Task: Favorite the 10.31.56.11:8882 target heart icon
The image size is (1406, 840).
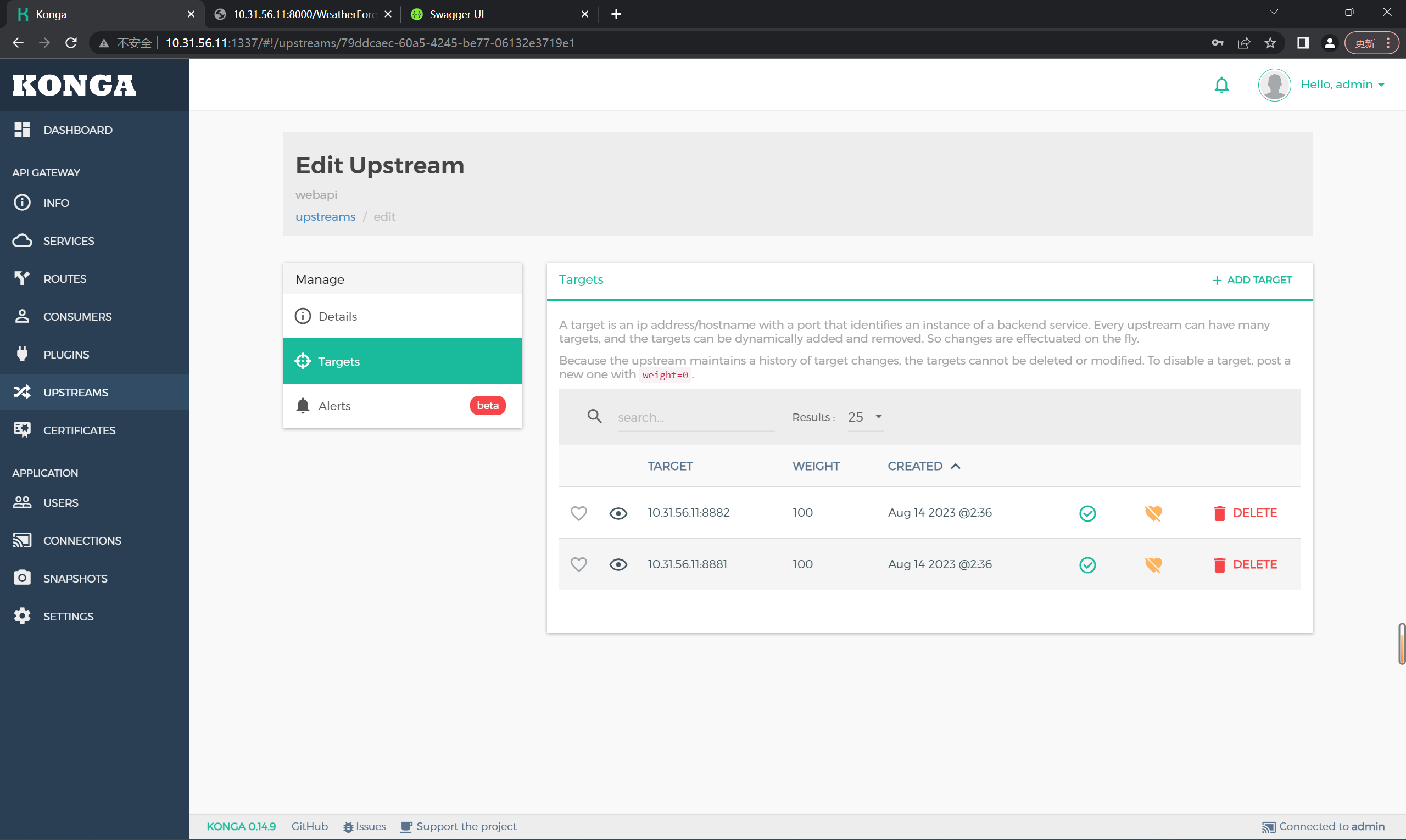Action: pos(578,513)
